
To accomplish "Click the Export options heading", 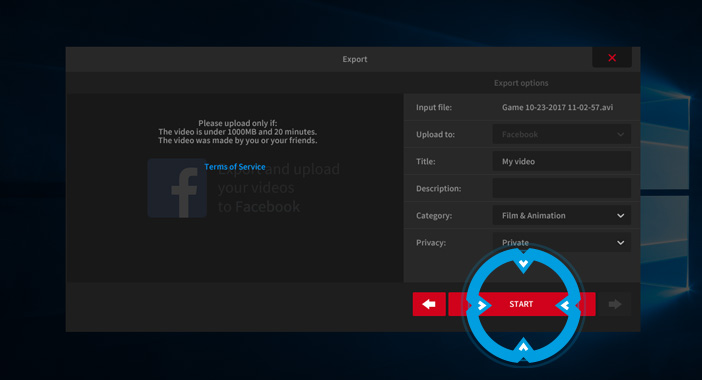I will [x=521, y=83].
